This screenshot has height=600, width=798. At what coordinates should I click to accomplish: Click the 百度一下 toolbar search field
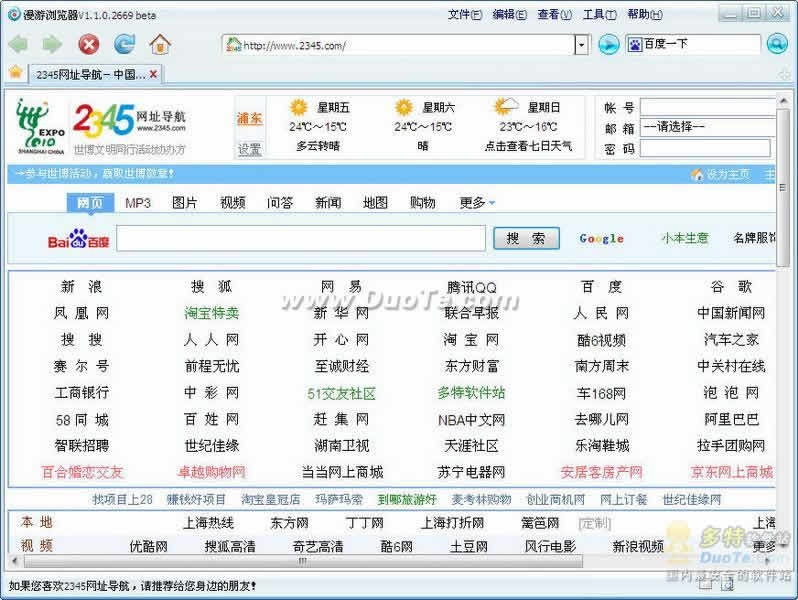(x=694, y=44)
